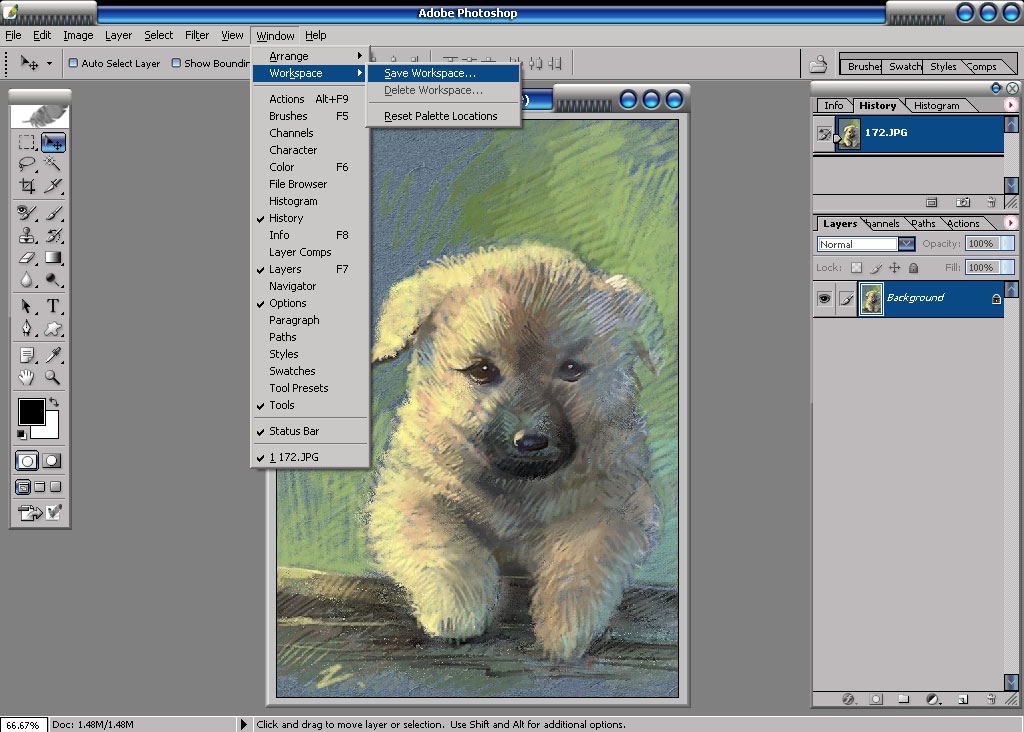This screenshot has width=1024, height=732.
Task: Open File Browser icon in options bar
Action: coord(818,64)
